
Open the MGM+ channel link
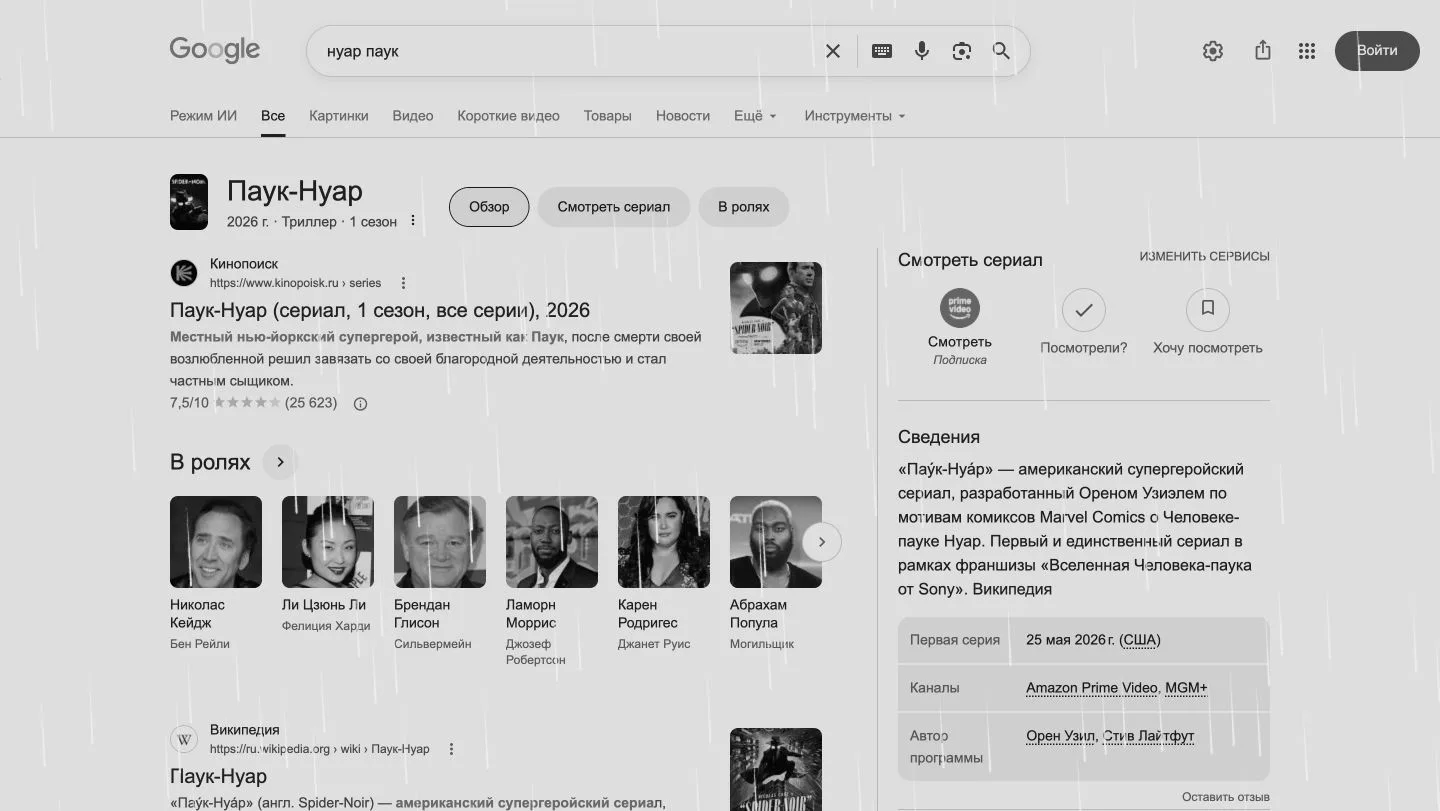point(1186,688)
